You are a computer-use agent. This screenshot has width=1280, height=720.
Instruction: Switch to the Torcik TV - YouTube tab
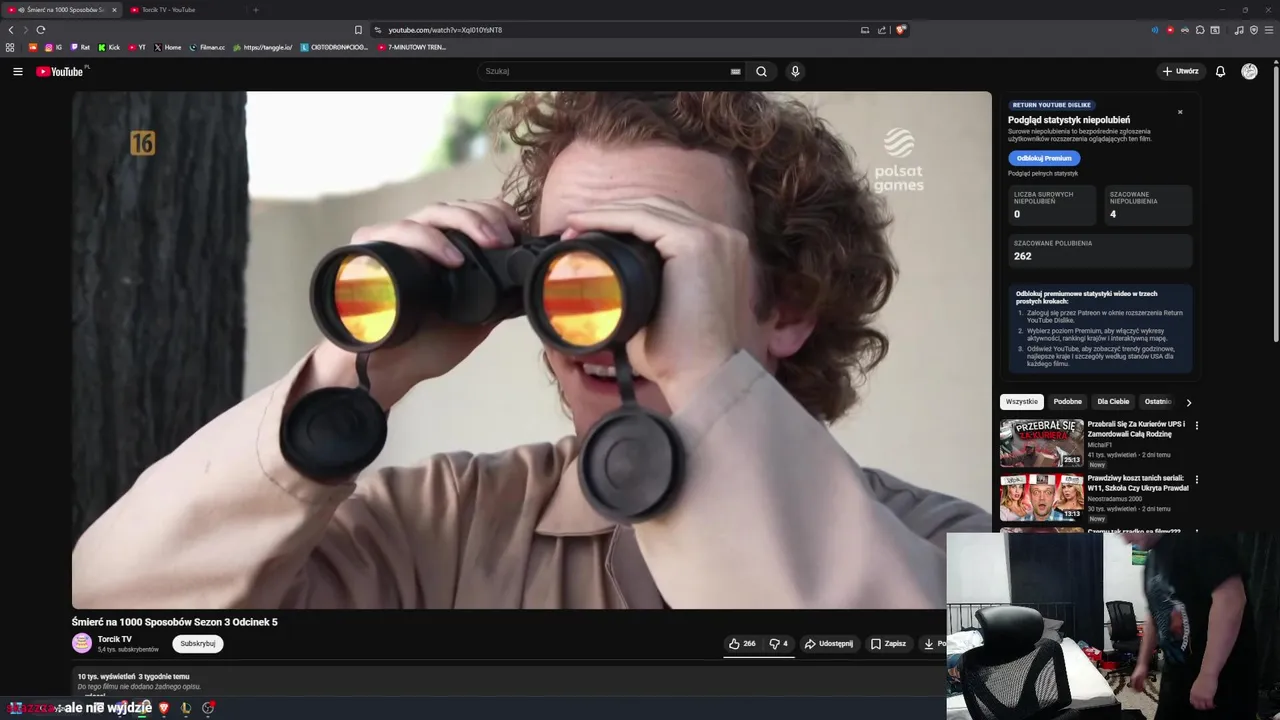[x=185, y=10]
